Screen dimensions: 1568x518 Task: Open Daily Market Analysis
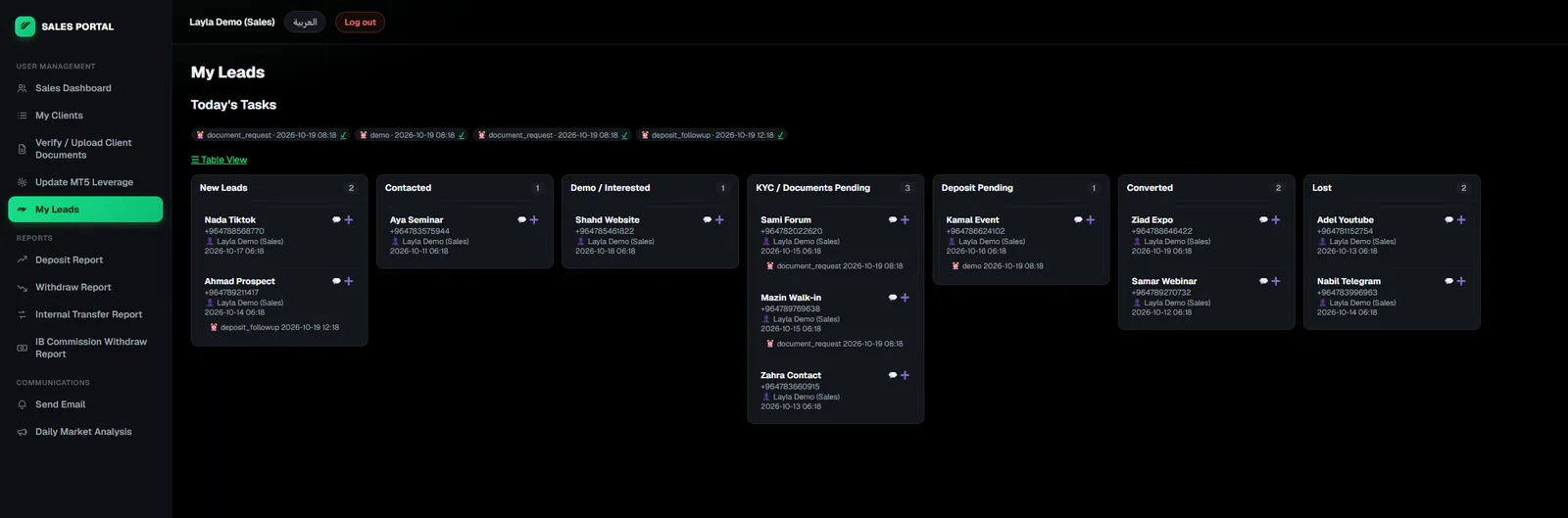[85, 432]
